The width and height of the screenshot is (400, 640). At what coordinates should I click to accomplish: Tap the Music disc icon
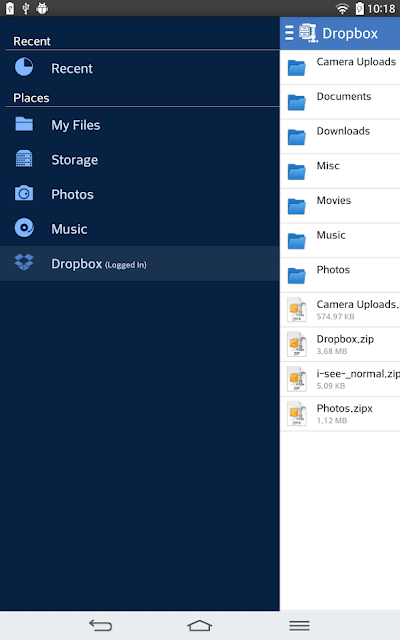point(24,228)
